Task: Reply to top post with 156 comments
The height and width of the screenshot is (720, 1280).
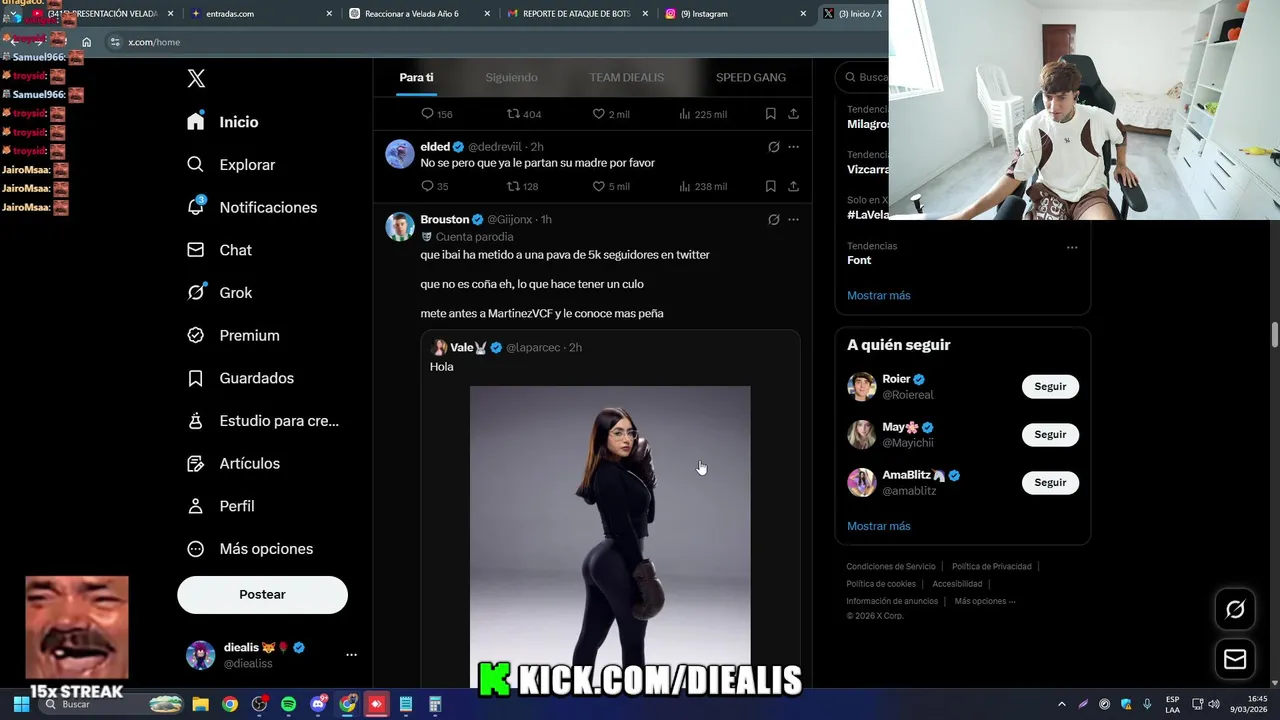Action: pos(437,114)
